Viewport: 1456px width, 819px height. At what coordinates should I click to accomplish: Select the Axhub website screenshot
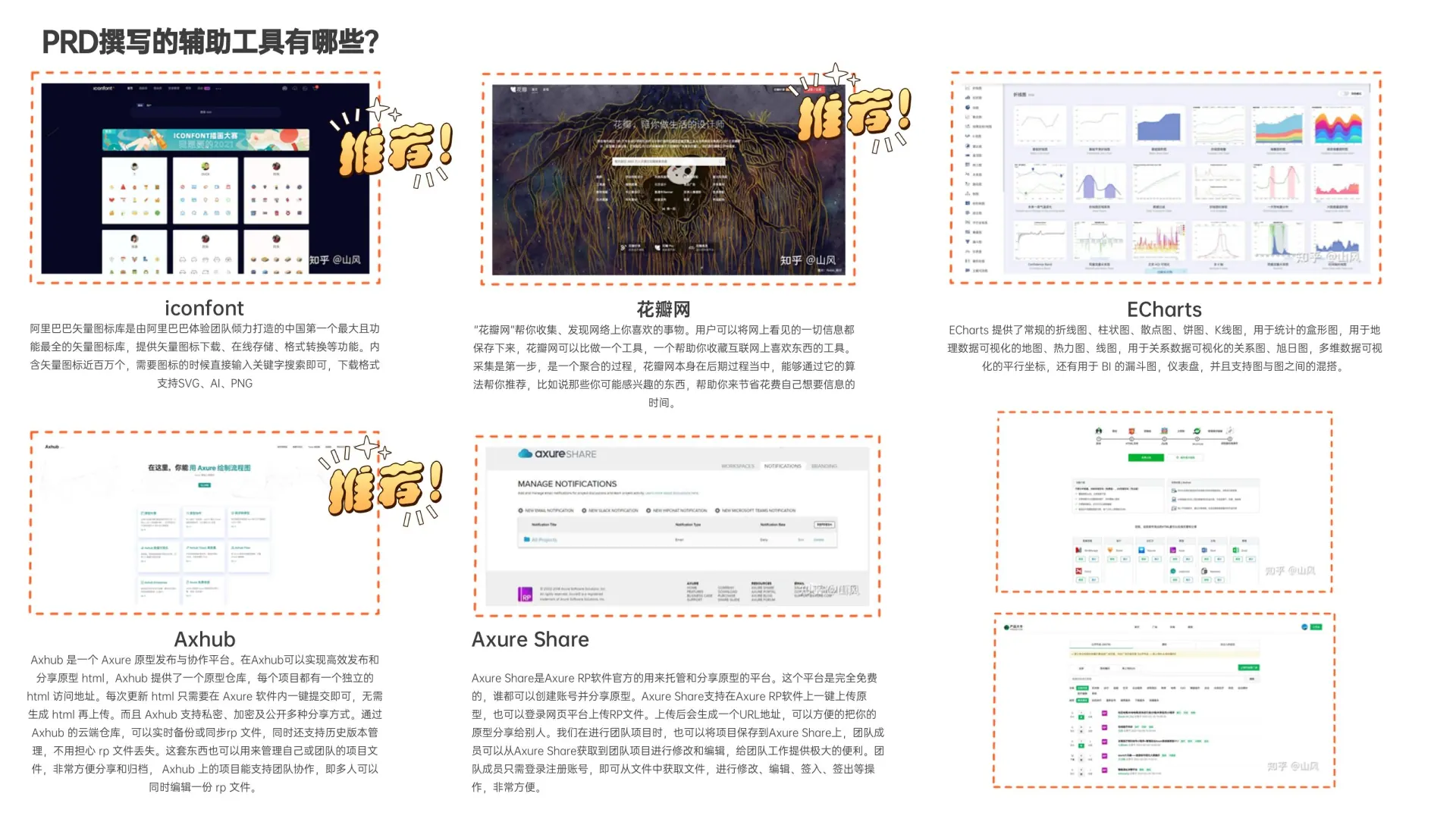tap(205, 522)
